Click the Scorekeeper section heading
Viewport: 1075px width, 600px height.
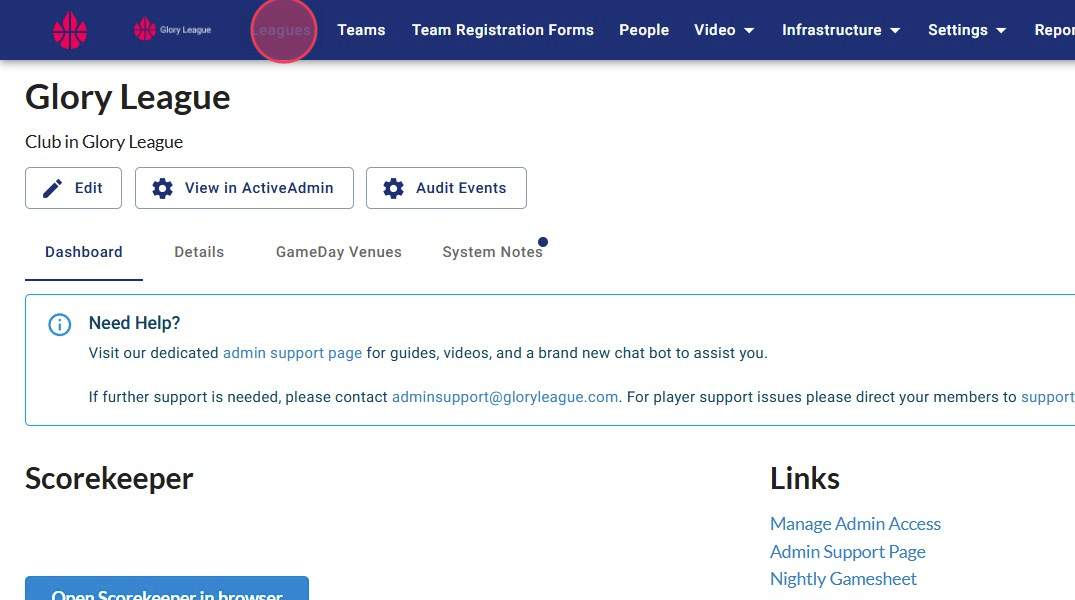[109, 479]
